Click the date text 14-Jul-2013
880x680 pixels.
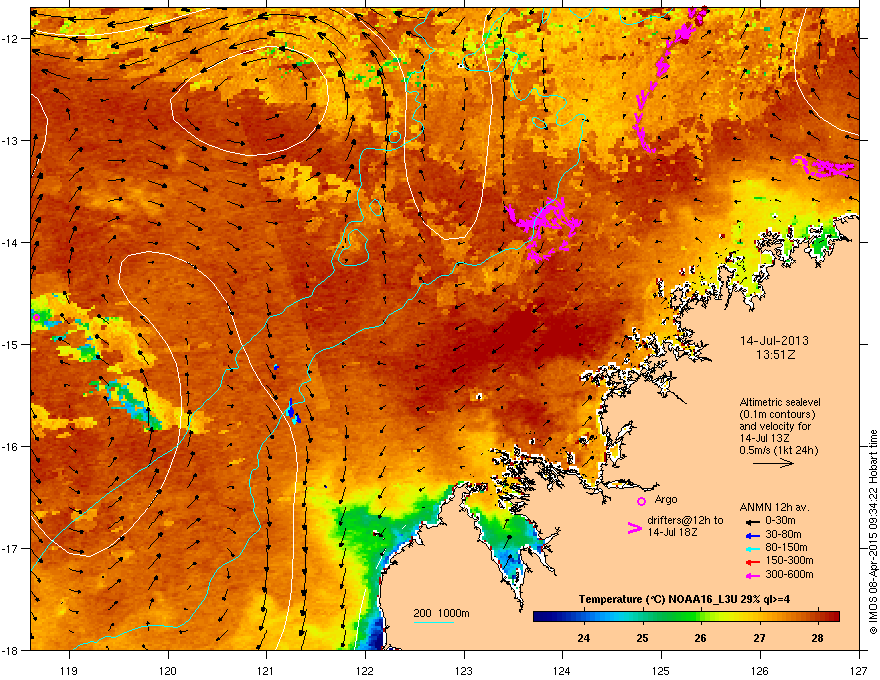point(774,341)
